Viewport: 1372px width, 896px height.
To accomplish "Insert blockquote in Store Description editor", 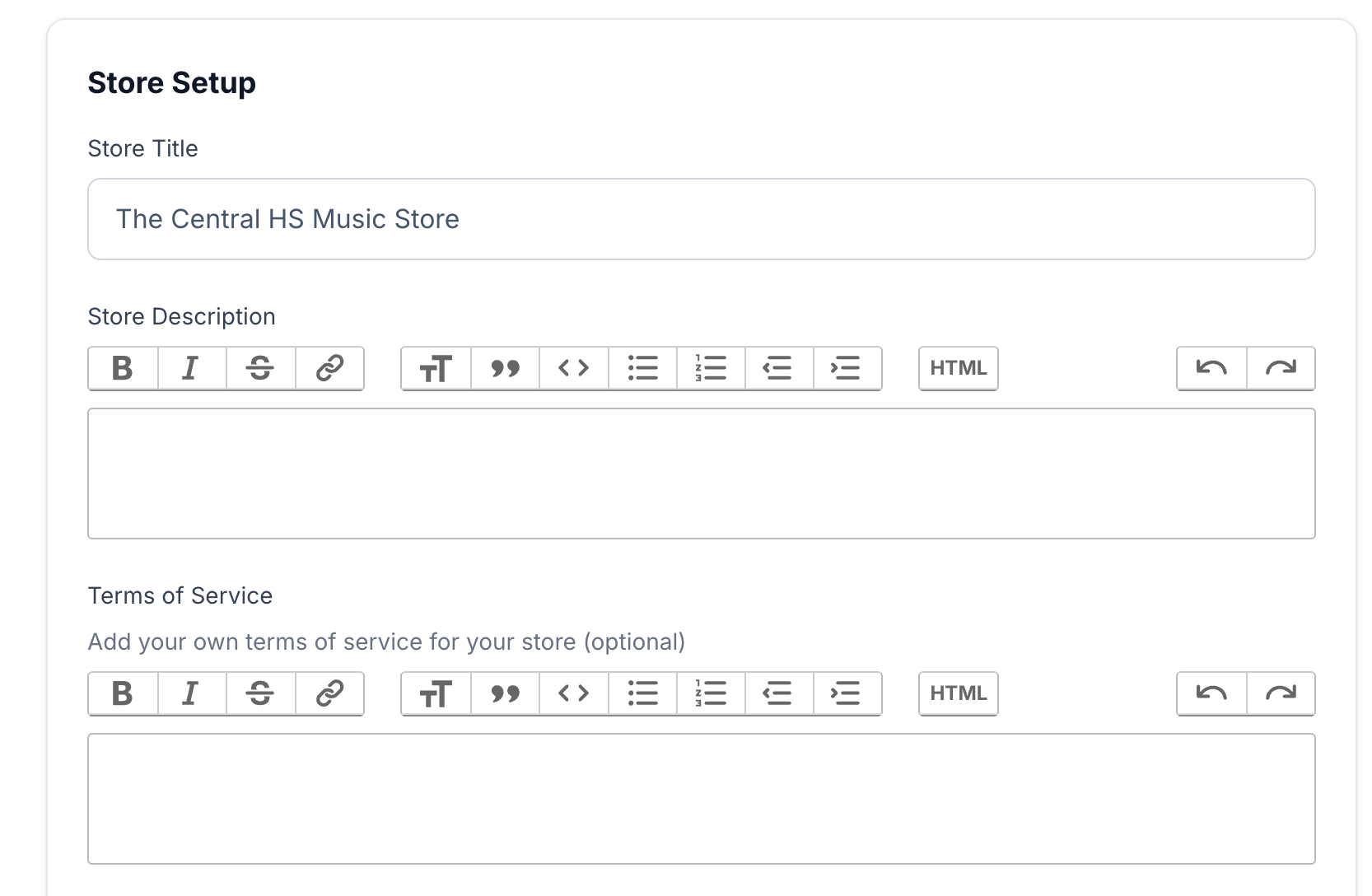I will 505,368.
